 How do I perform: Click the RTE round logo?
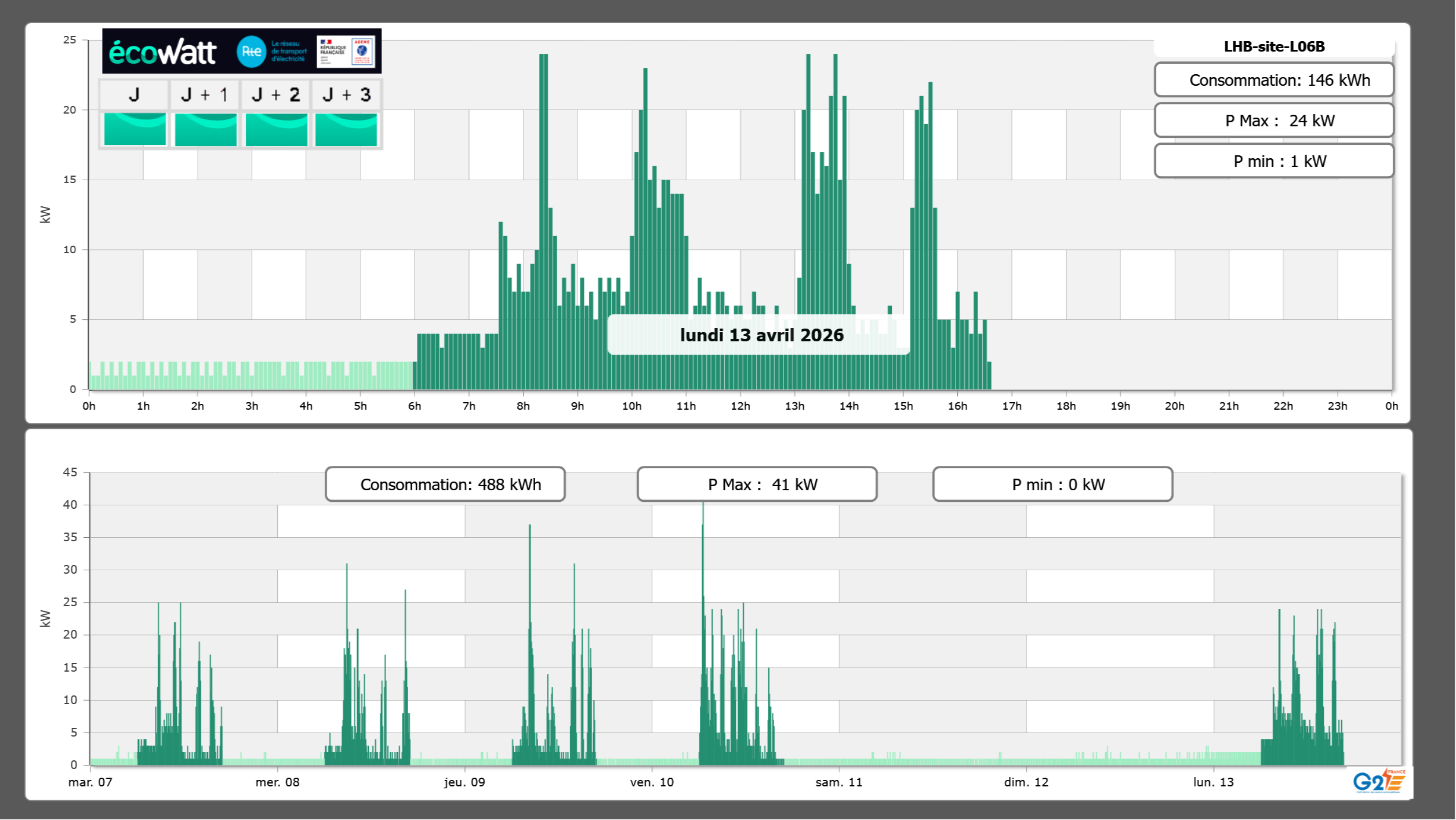coord(251,52)
